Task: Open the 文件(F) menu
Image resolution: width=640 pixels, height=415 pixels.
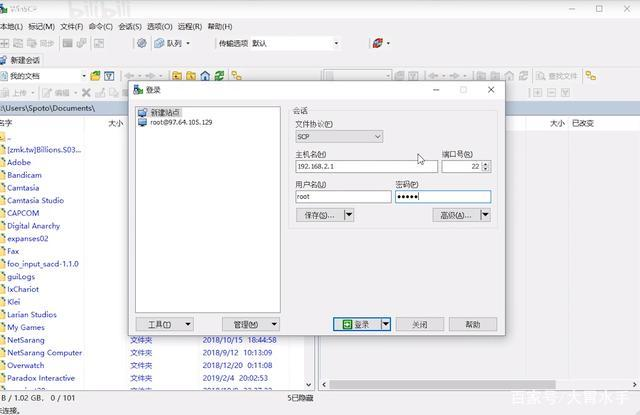Action: 71,27
